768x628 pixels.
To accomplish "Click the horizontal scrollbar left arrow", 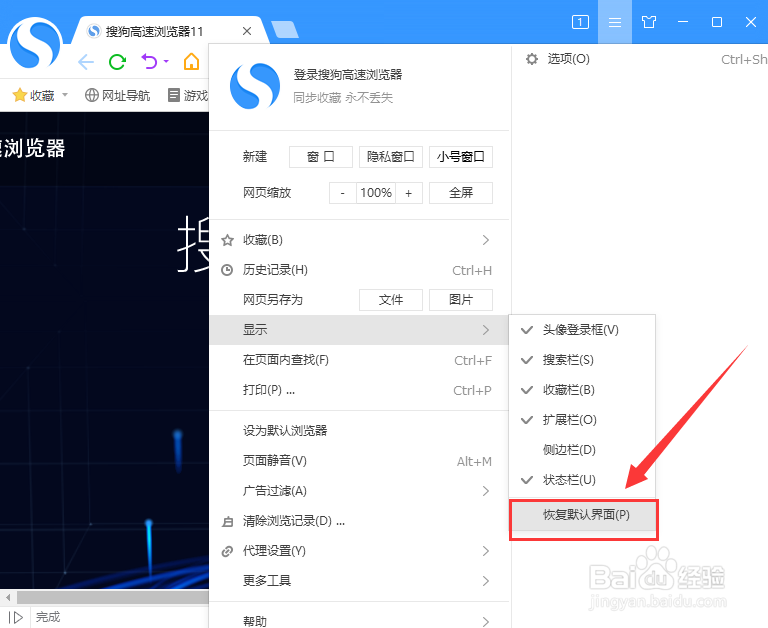I will 8,597.
